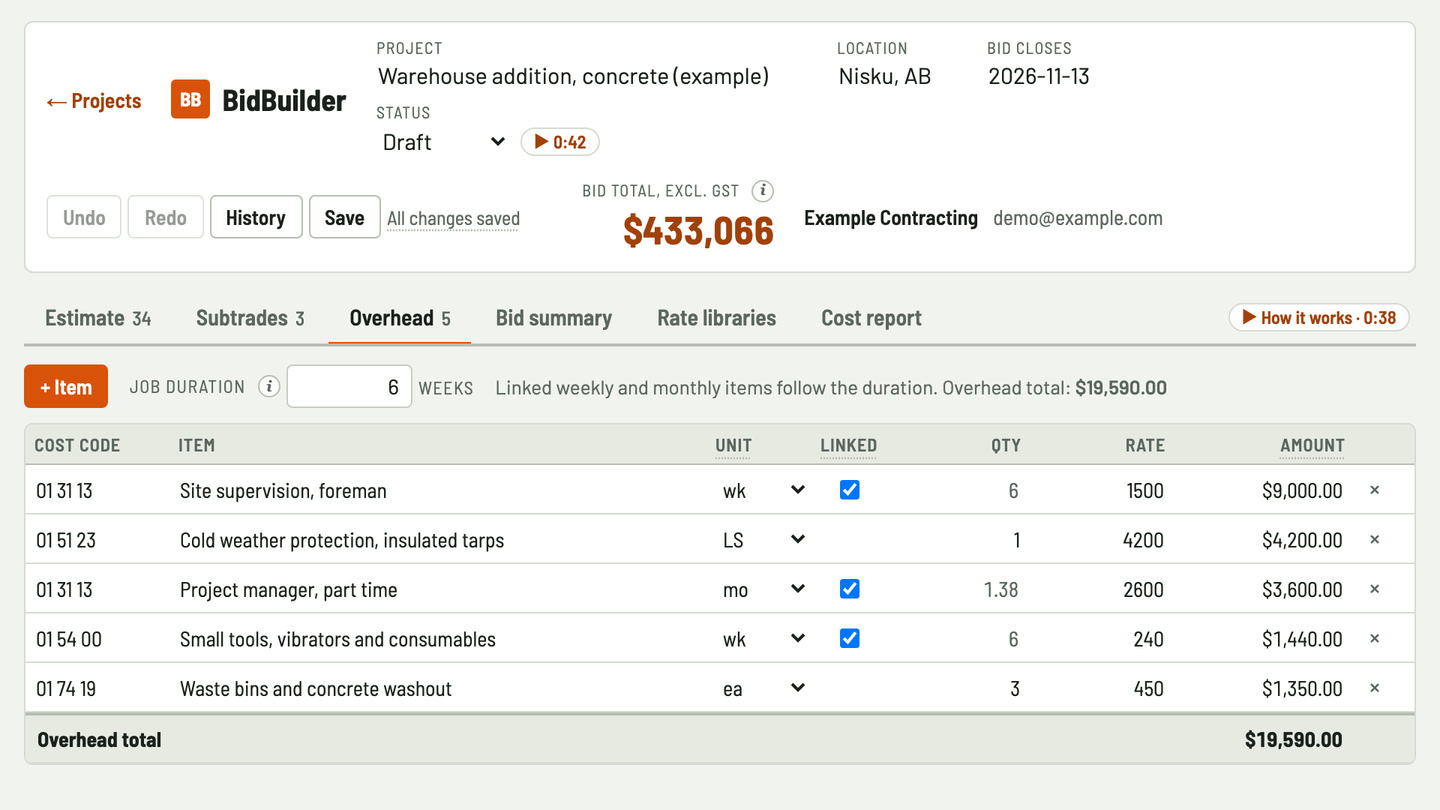Viewport: 1440px width, 810px height.
Task: Open the Draft status dropdown
Action: click(443, 142)
